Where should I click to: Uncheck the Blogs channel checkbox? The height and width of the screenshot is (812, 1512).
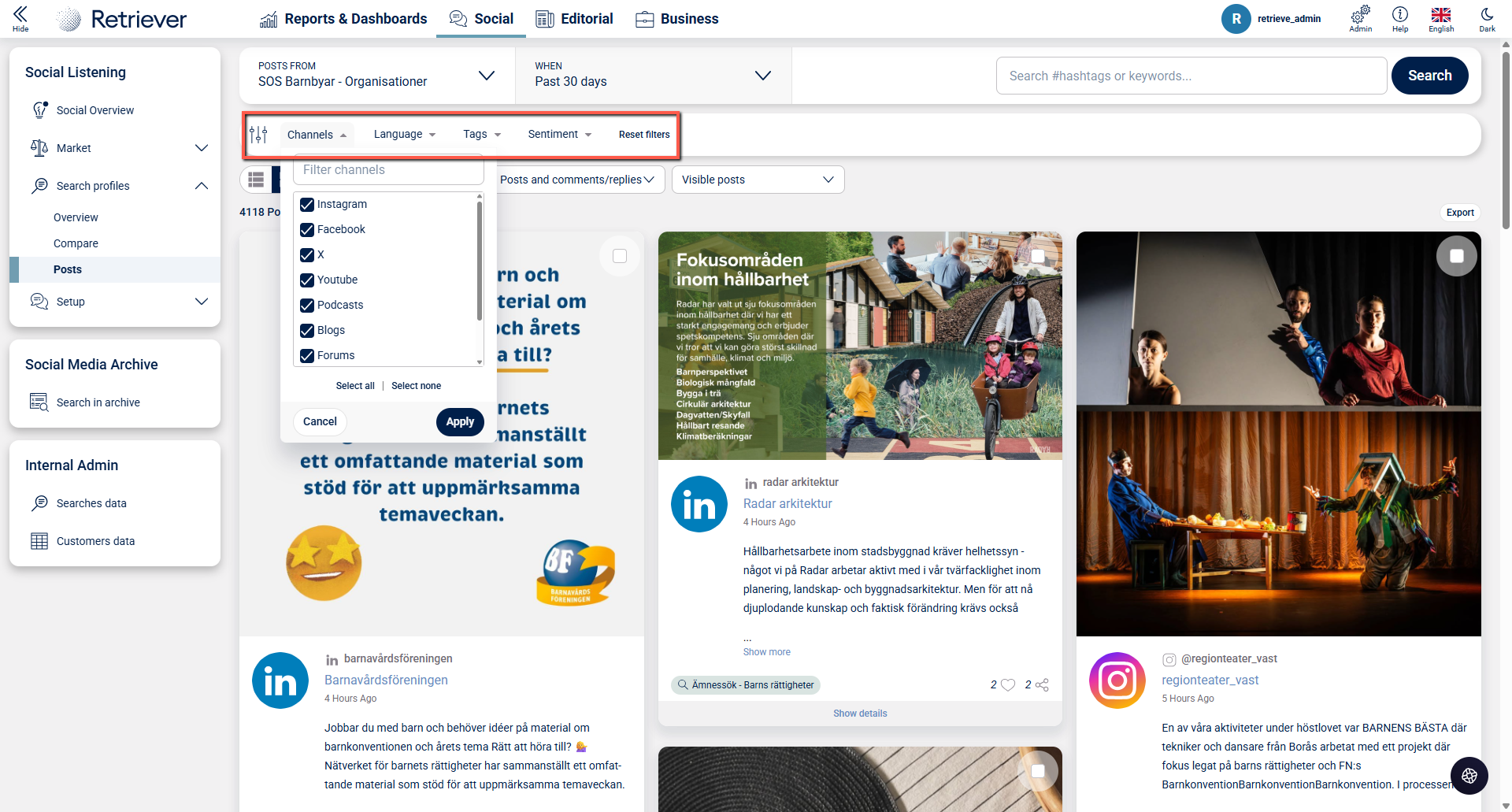(x=307, y=331)
